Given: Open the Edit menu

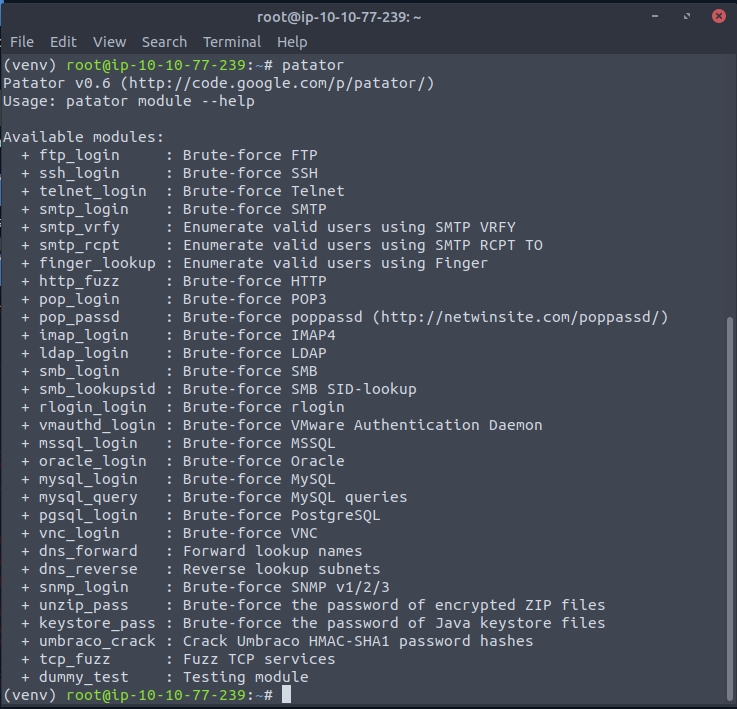Looking at the screenshot, I should click(x=63, y=42).
